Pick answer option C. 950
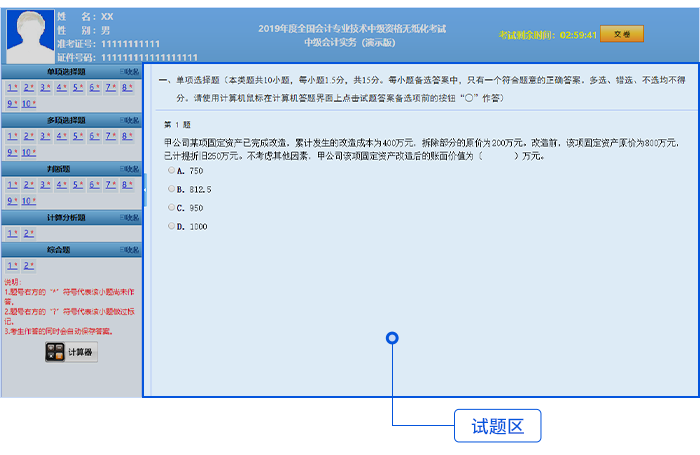The width and height of the screenshot is (700, 455). click(x=172, y=208)
